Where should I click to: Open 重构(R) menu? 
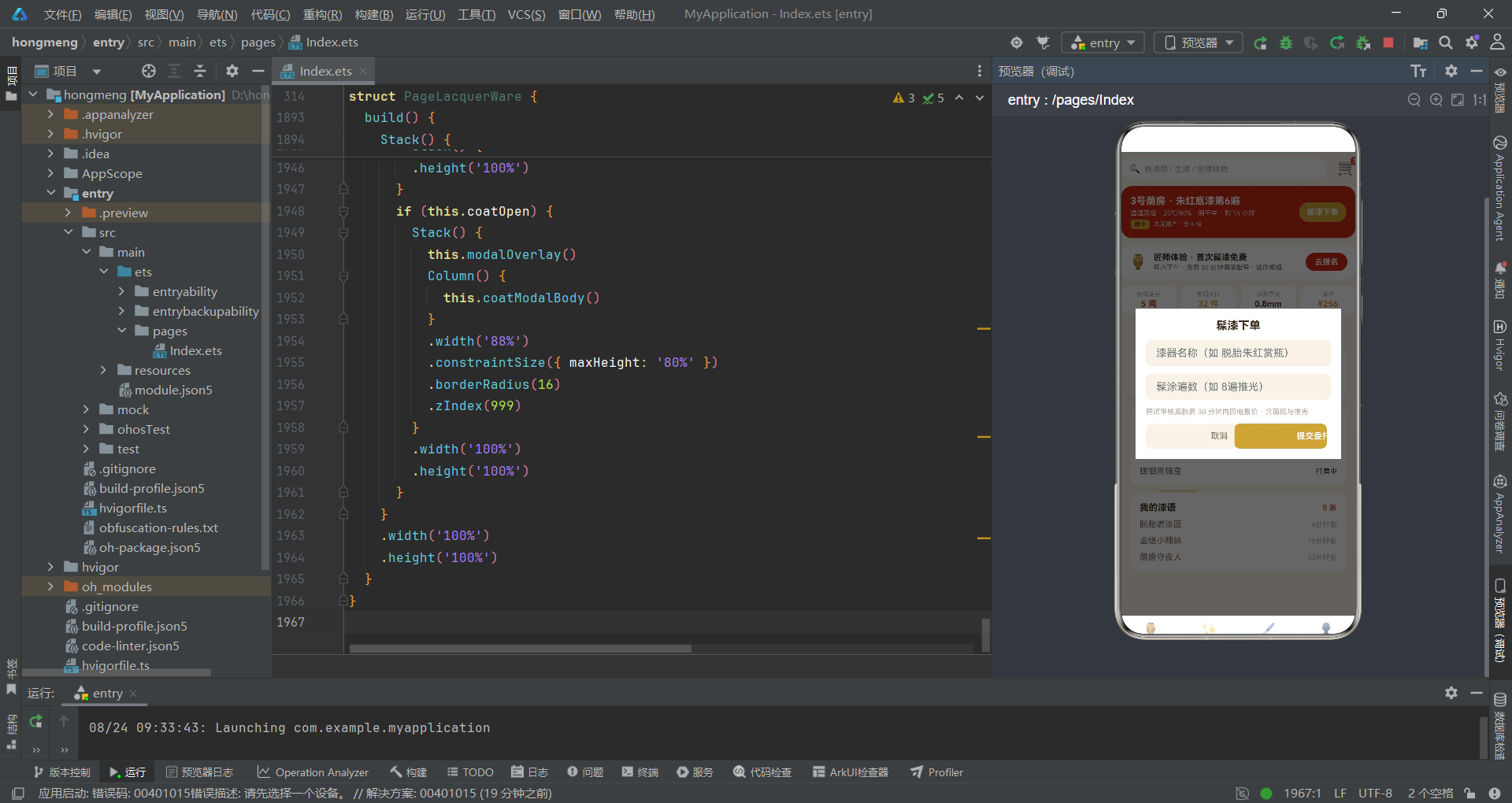pos(322,14)
